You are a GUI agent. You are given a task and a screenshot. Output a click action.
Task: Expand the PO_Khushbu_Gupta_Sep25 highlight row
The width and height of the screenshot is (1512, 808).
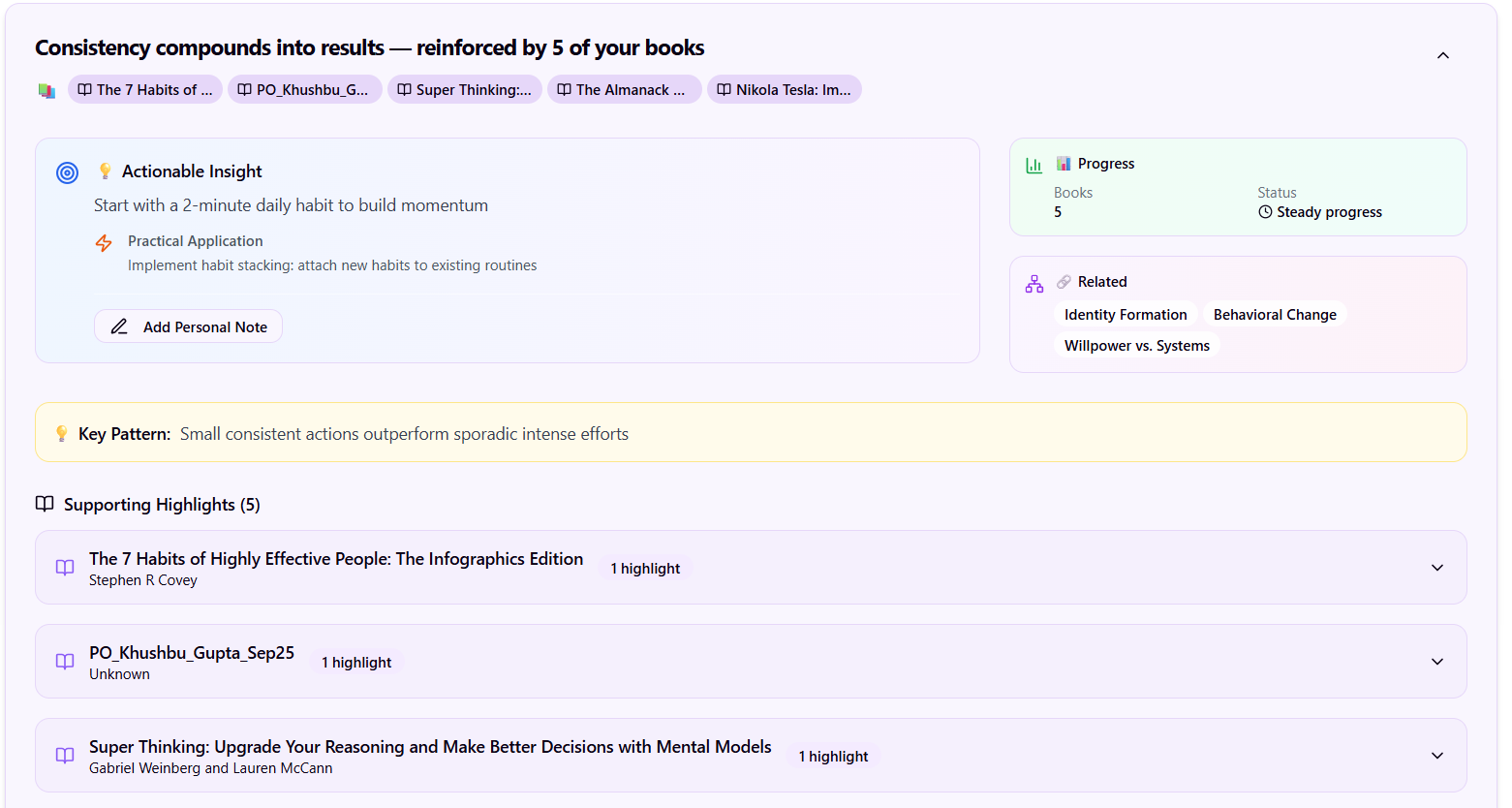coord(1437,662)
